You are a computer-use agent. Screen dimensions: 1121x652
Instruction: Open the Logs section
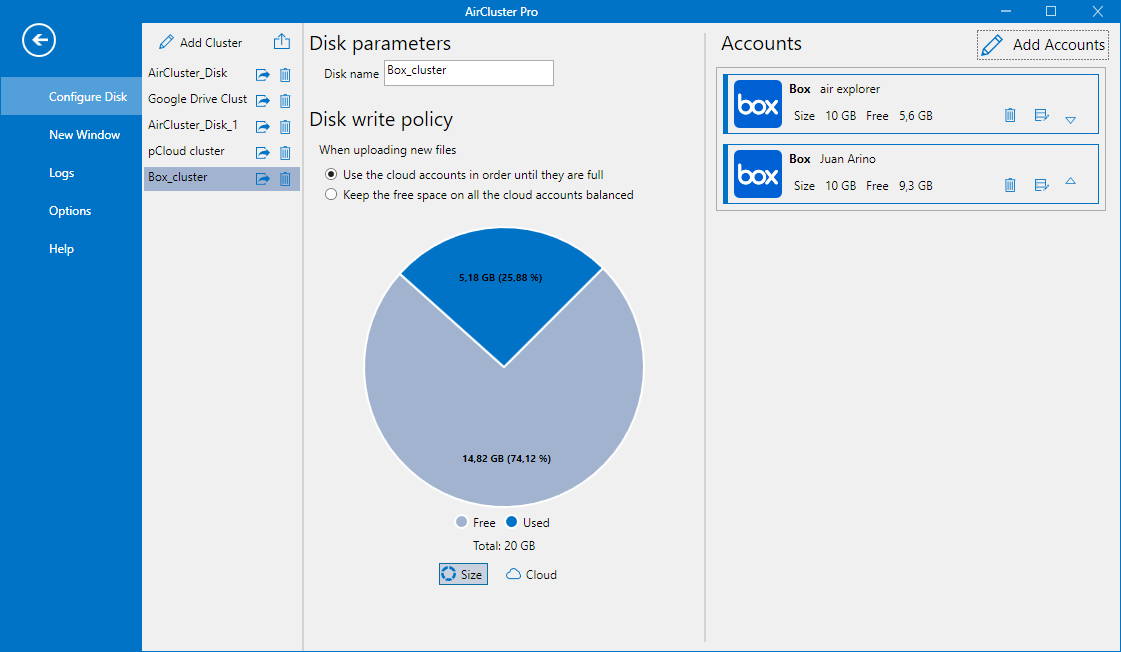[x=61, y=173]
